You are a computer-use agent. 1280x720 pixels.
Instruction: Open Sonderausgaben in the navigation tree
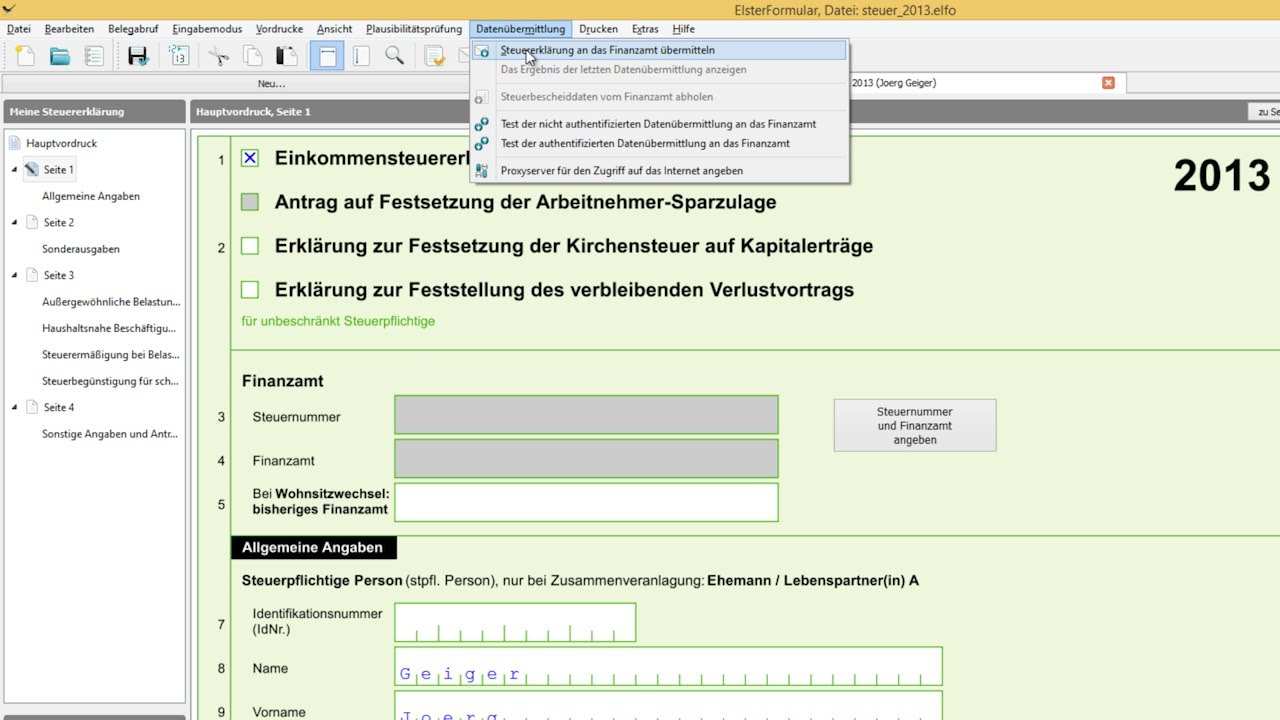pyautogui.click(x=81, y=249)
